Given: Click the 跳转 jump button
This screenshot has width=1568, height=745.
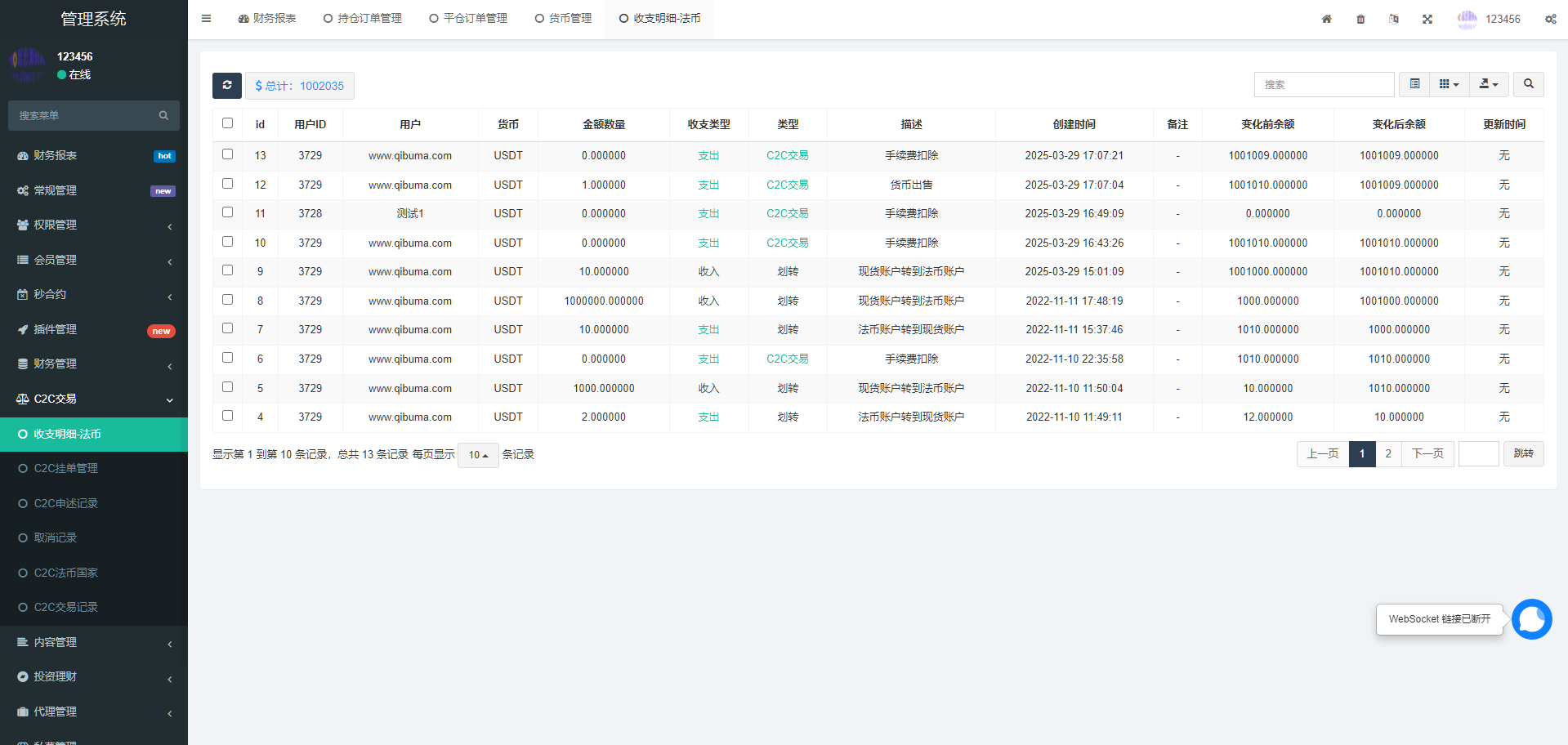Looking at the screenshot, I should pos(1523,454).
